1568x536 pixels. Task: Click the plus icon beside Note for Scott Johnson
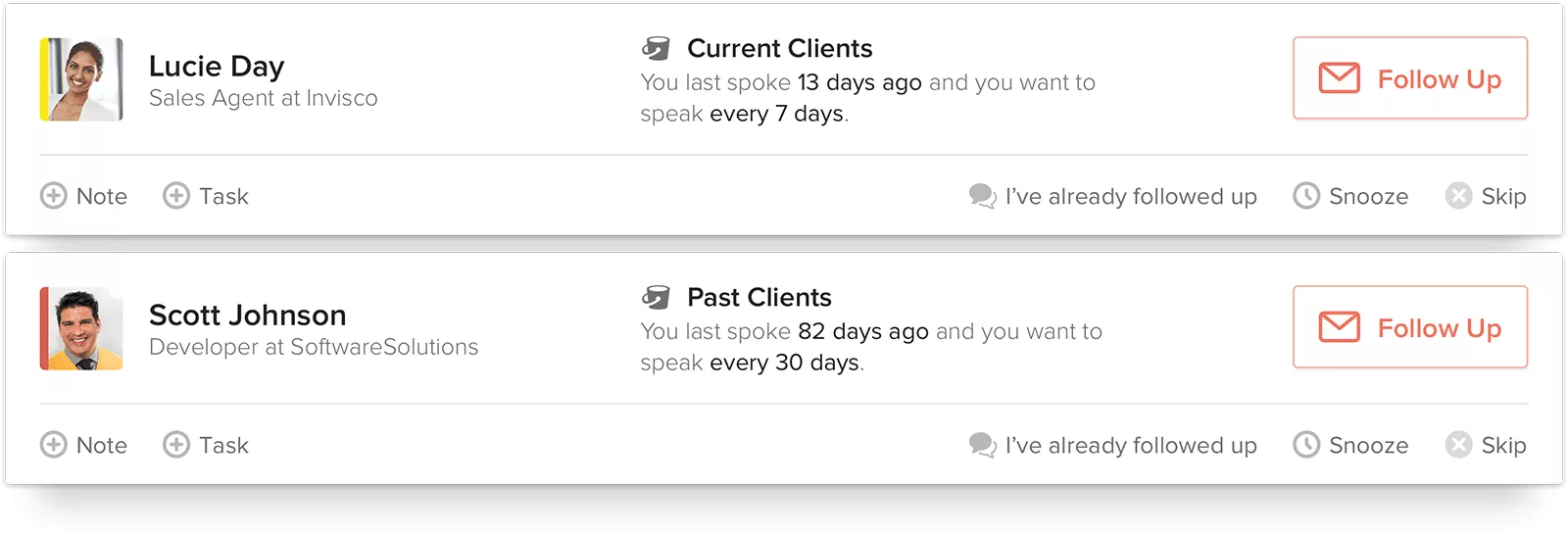click(x=53, y=445)
